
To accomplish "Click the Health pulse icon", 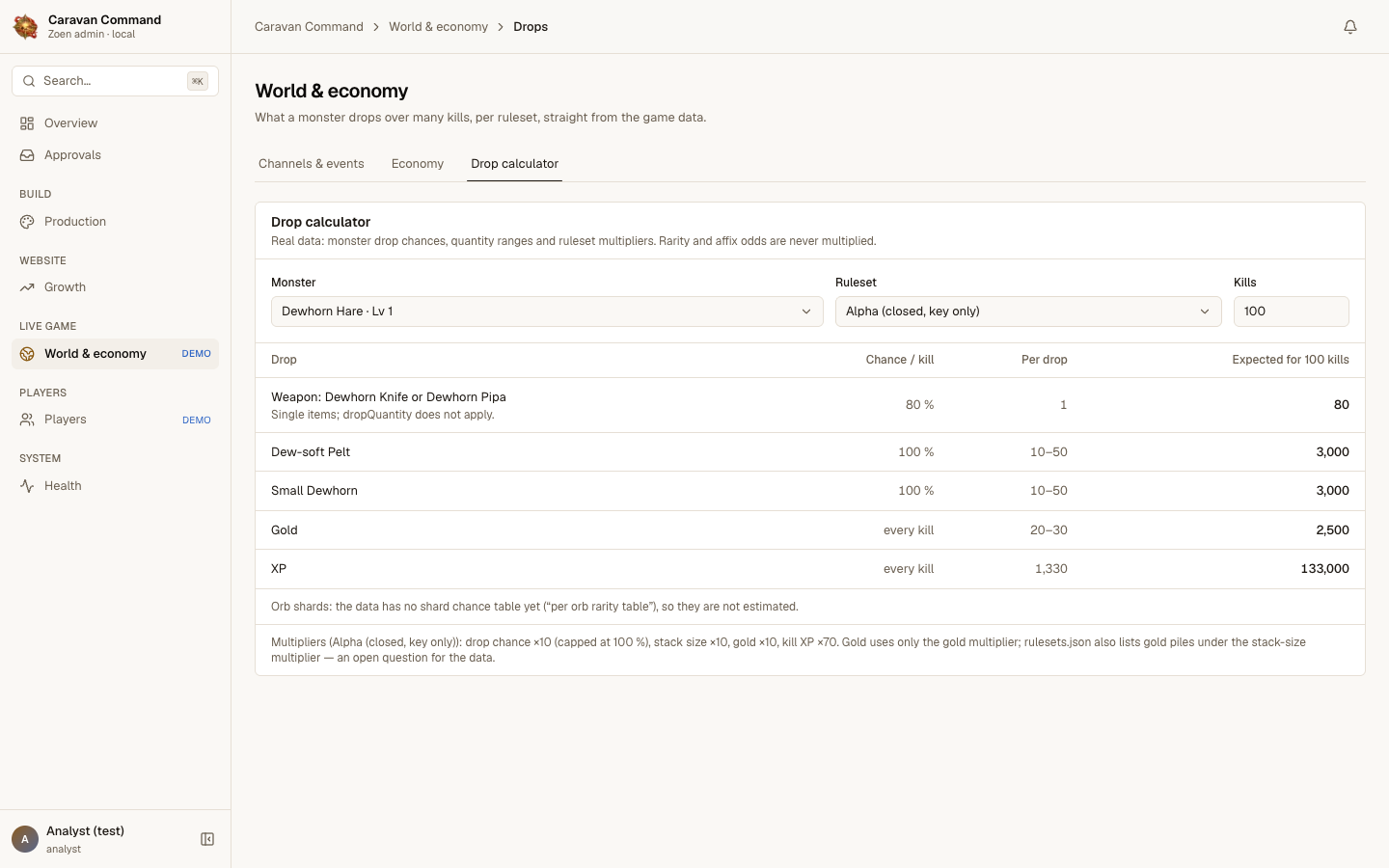I will [x=27, y=486].
